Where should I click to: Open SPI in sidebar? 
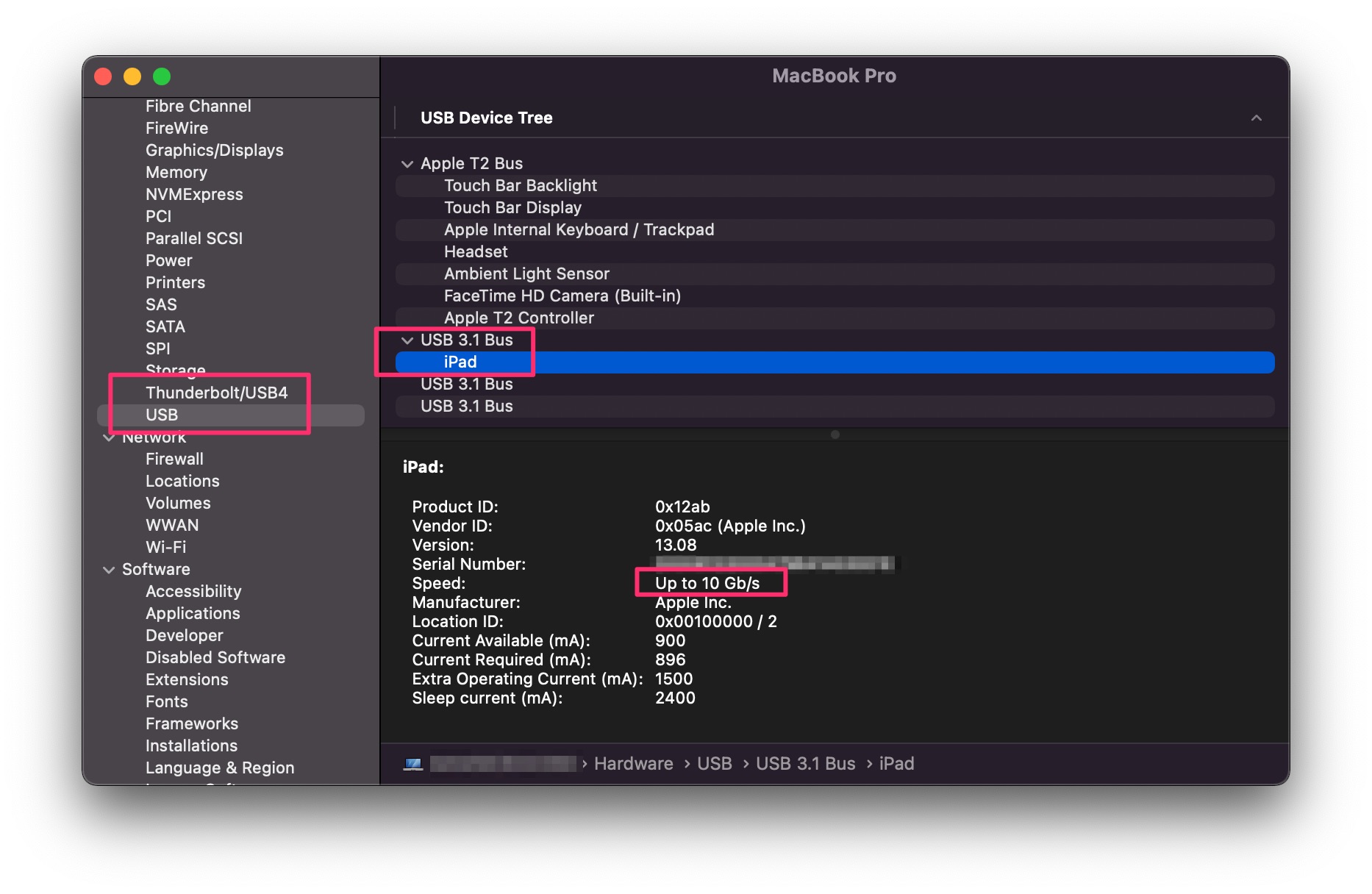pos(157,349)
